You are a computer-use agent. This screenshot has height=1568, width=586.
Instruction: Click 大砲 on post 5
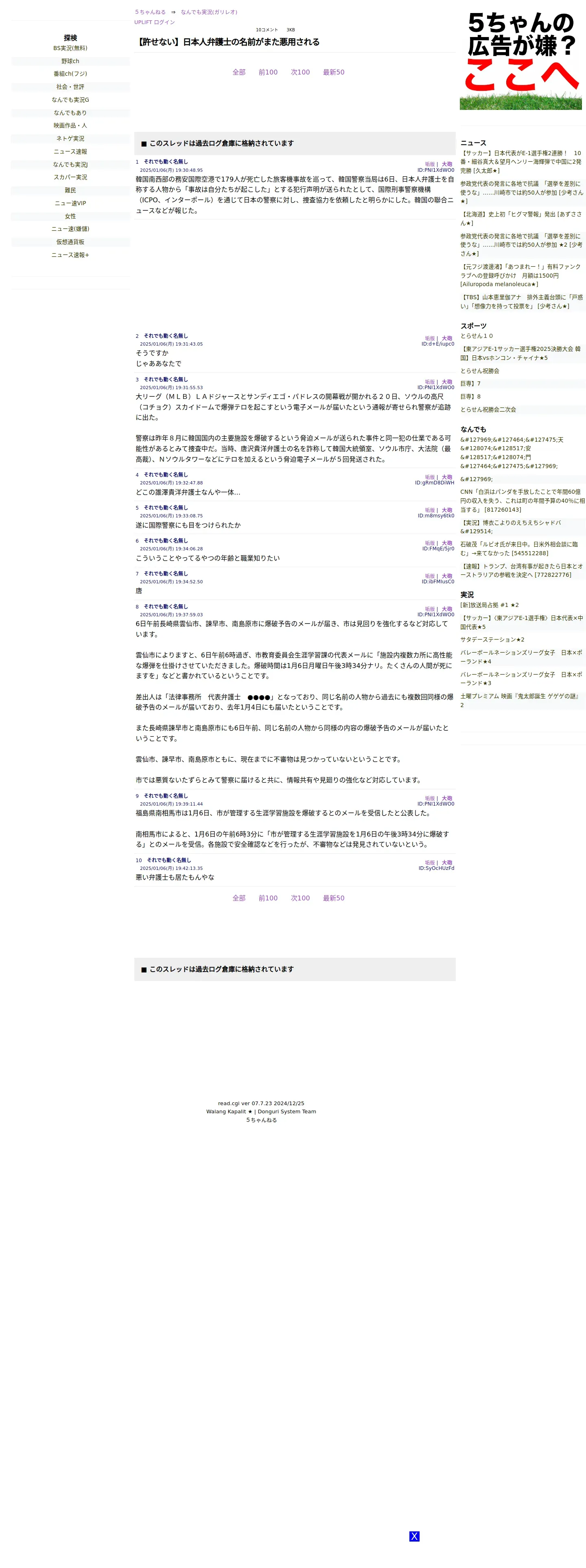tap(447, 510)
